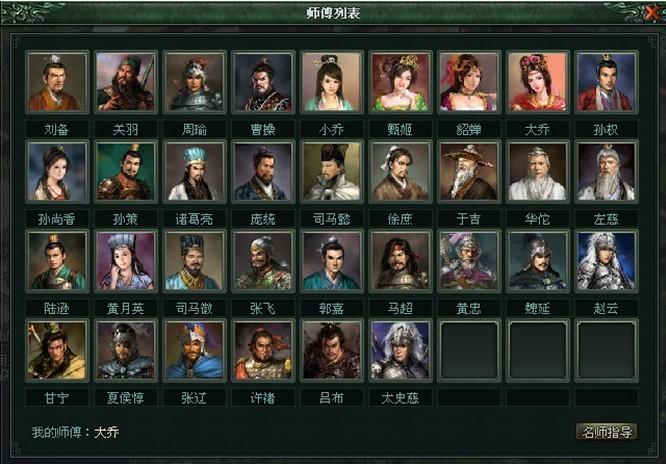Click the 曹操 name label
666x464 pixels.
263,129
